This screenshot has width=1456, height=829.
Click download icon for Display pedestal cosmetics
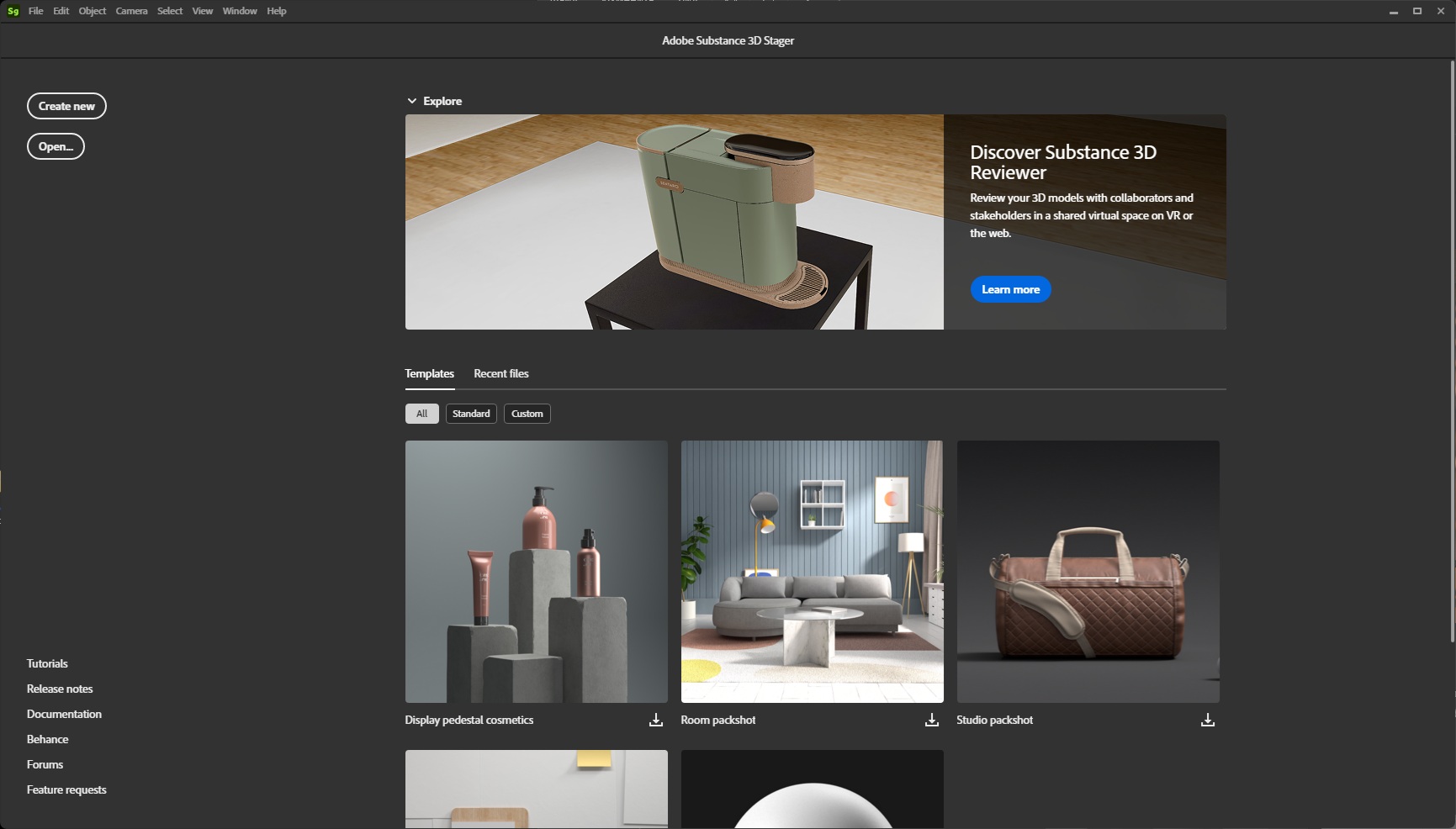[x=655, y=721]
